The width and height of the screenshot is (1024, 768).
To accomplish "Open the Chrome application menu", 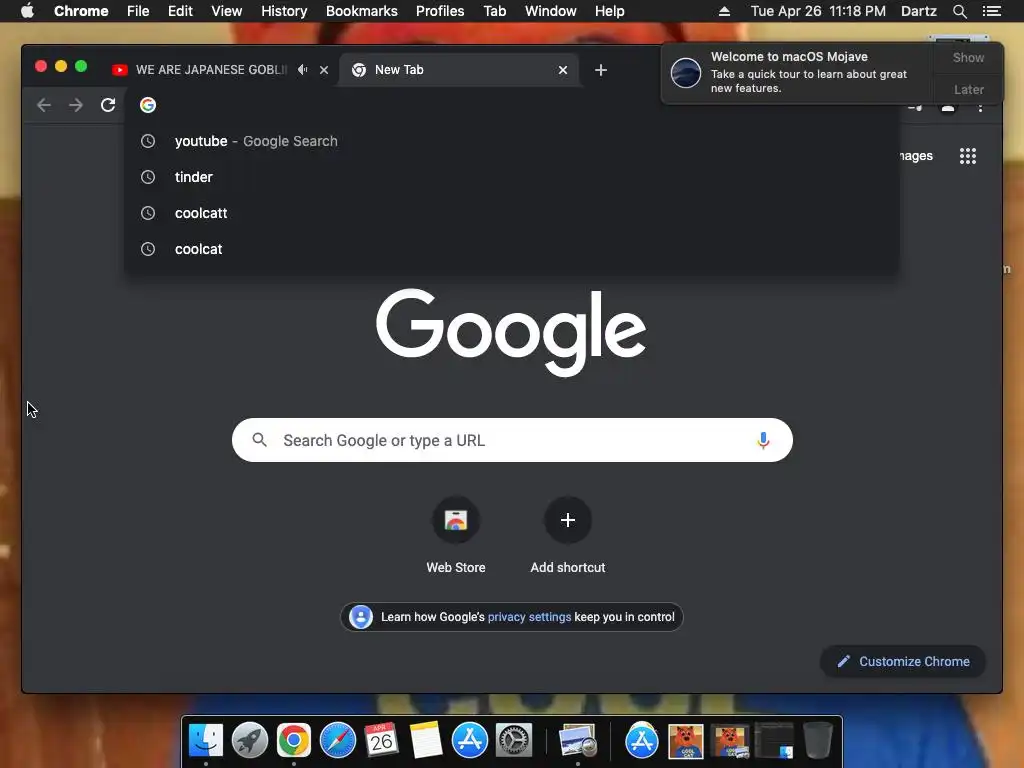I will click(81, 11).
